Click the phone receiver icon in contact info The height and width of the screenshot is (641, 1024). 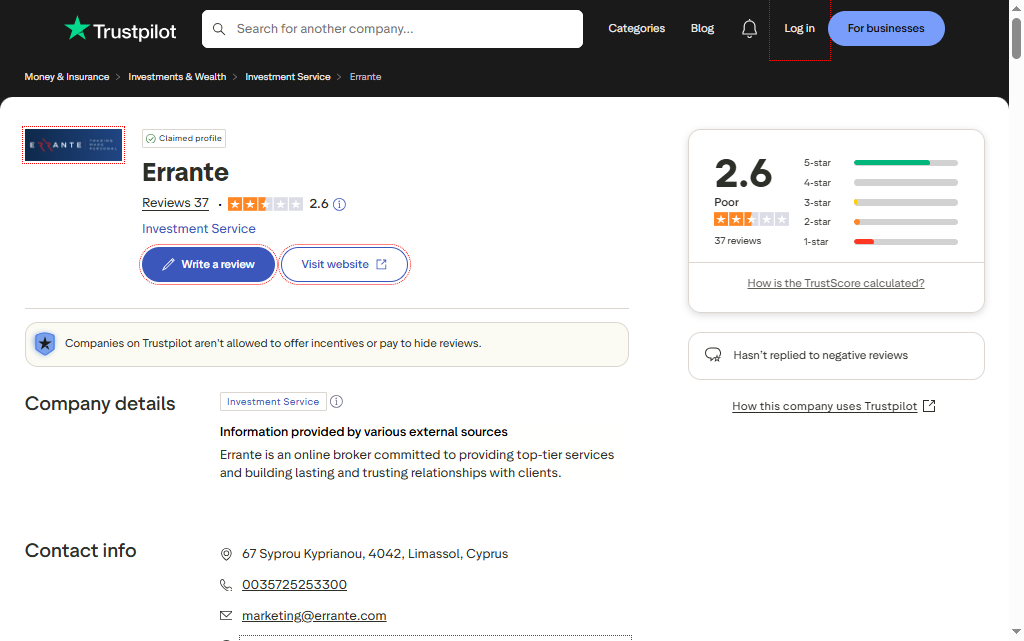(226, 584)
